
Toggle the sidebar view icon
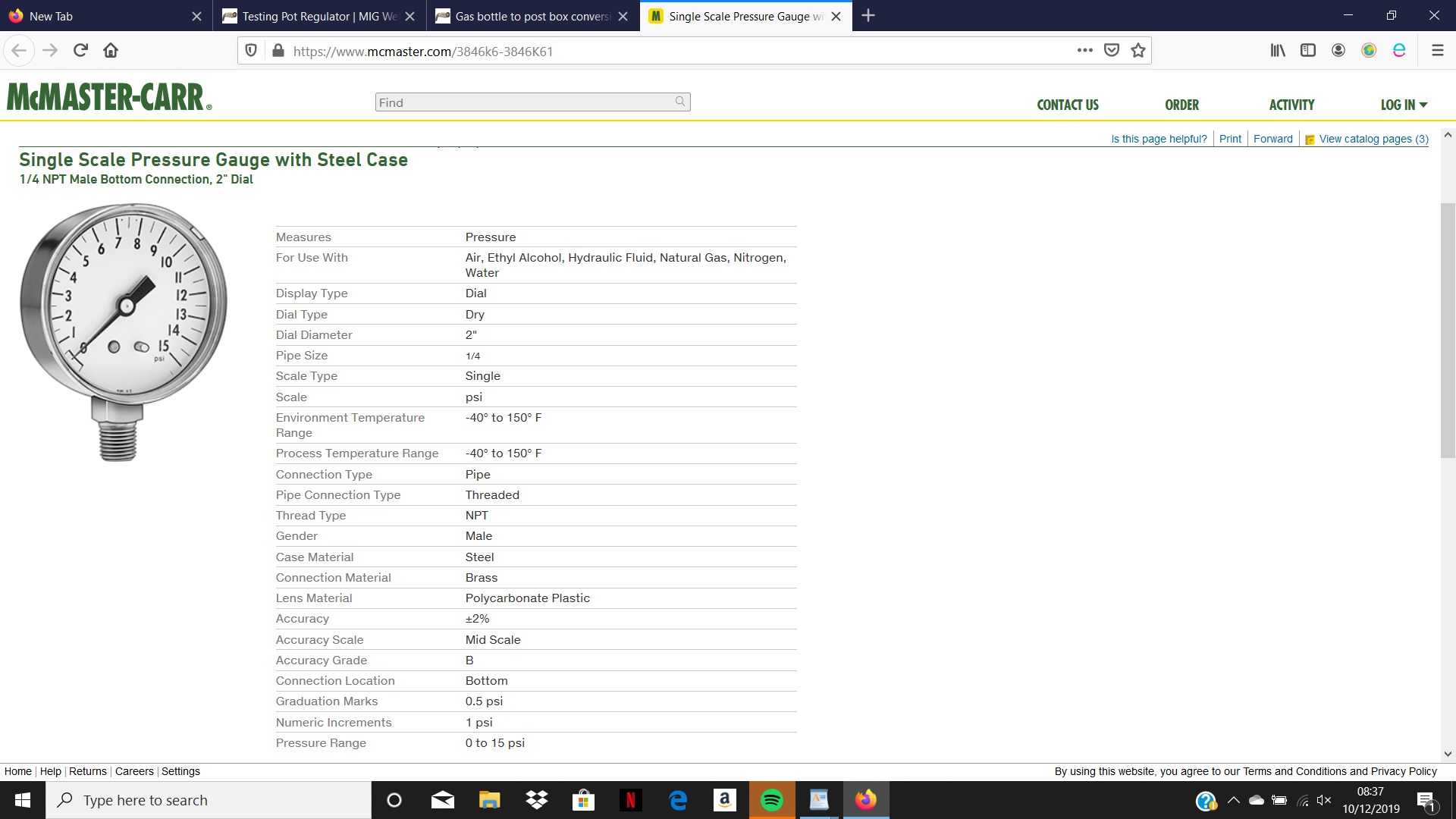(1308, 51)
